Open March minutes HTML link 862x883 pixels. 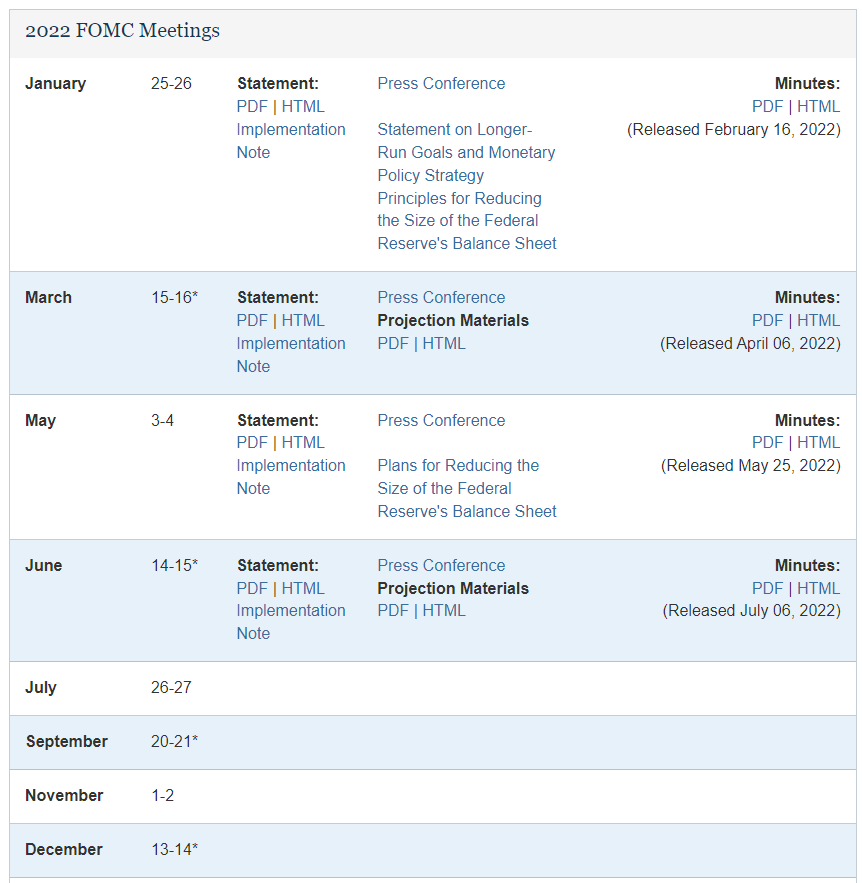pyautogui.click(x=818, y=320)
